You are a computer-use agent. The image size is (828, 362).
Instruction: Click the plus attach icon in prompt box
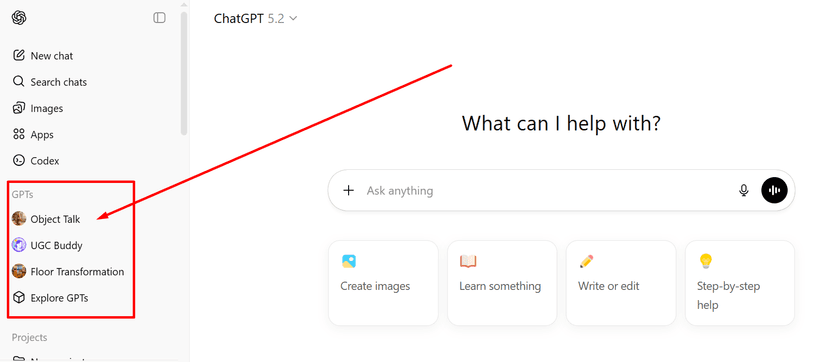(349, 190)
